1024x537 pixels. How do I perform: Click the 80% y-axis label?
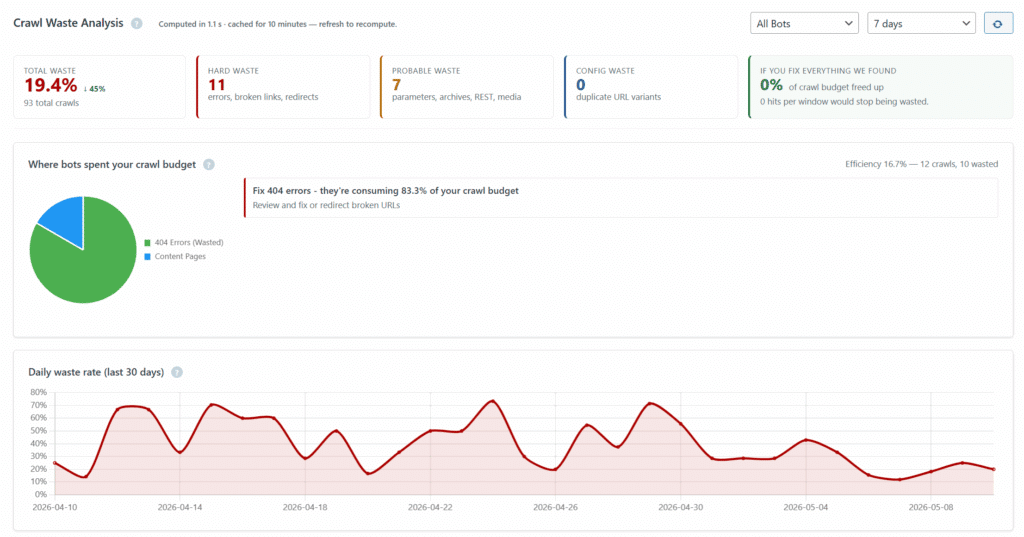point(39,392)
